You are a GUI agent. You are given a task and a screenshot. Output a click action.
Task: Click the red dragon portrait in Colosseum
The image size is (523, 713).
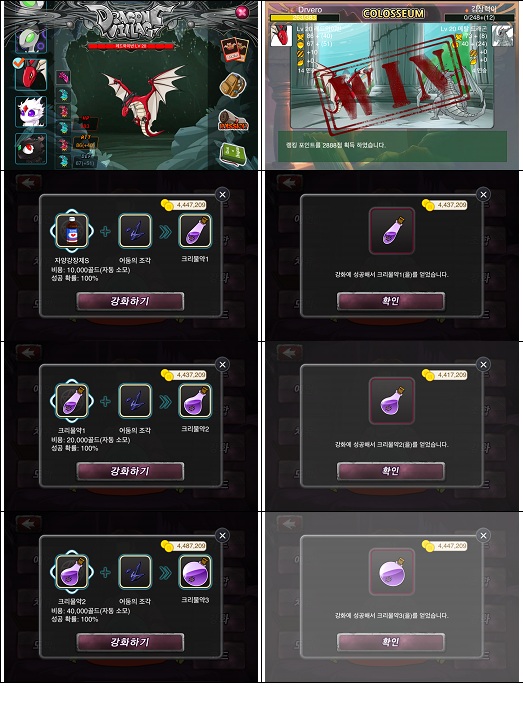[x=281, y=35]
